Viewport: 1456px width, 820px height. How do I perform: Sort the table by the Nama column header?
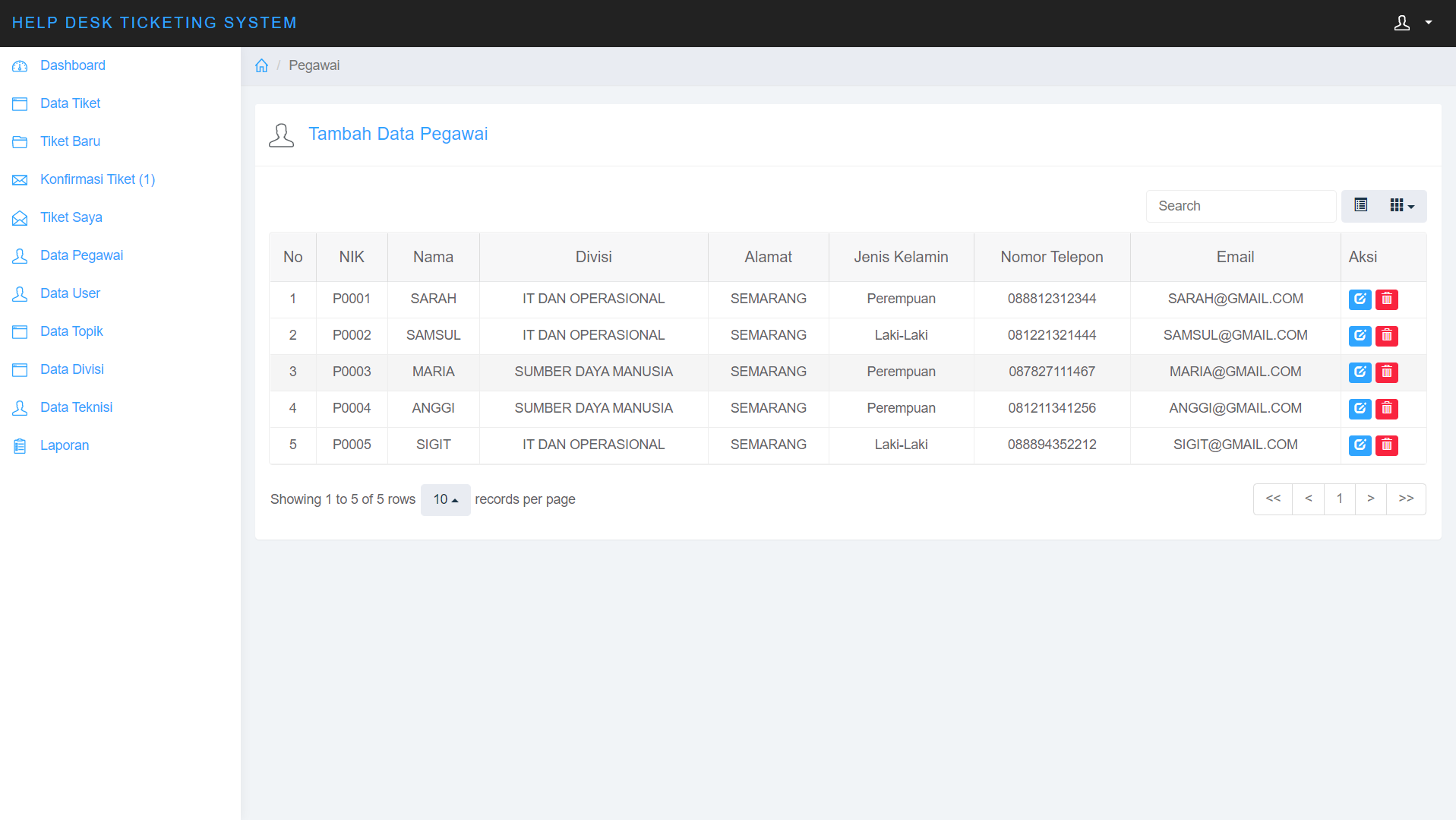pos(433,258)
